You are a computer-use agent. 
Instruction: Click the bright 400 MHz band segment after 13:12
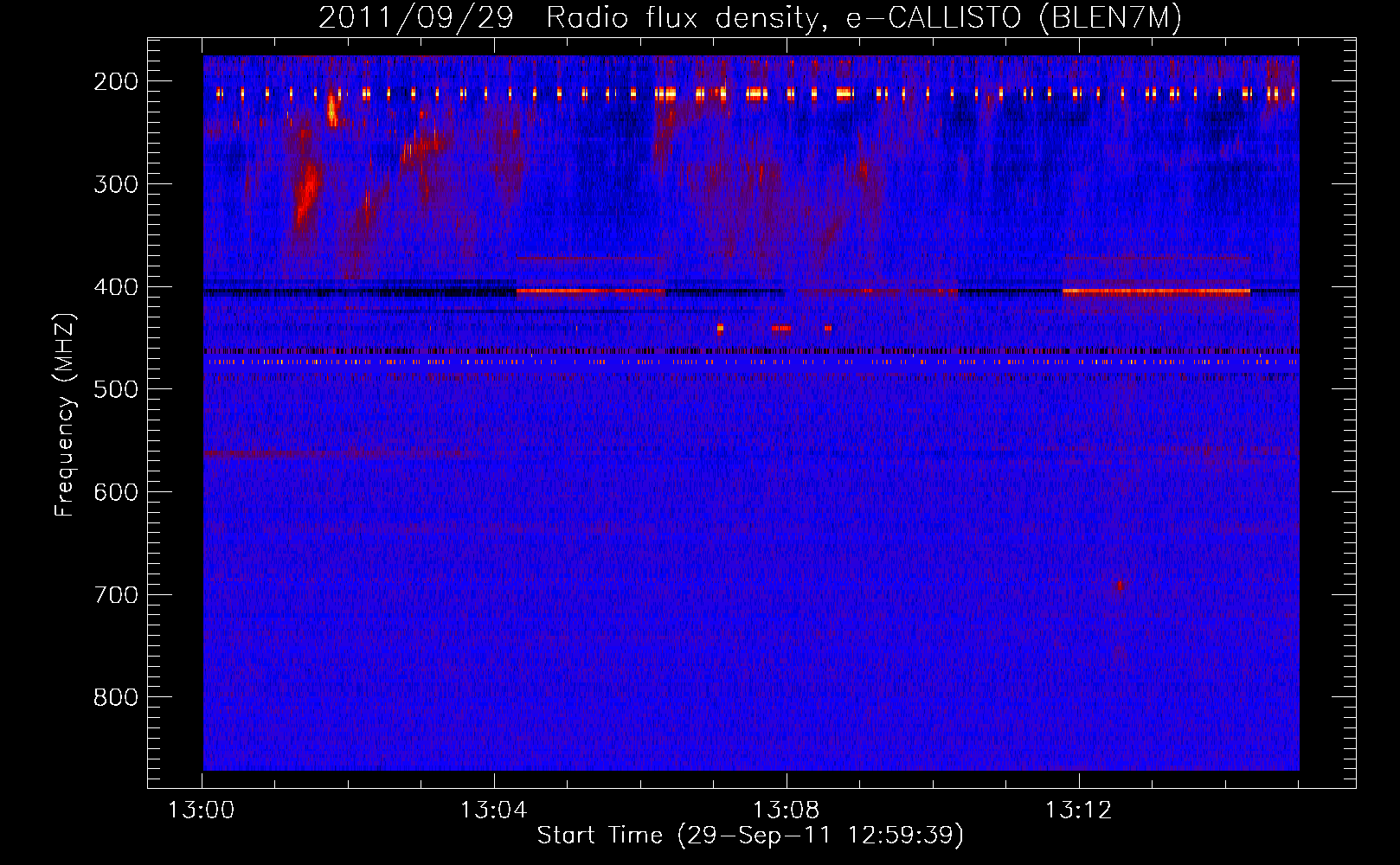tap(1156, 292)
